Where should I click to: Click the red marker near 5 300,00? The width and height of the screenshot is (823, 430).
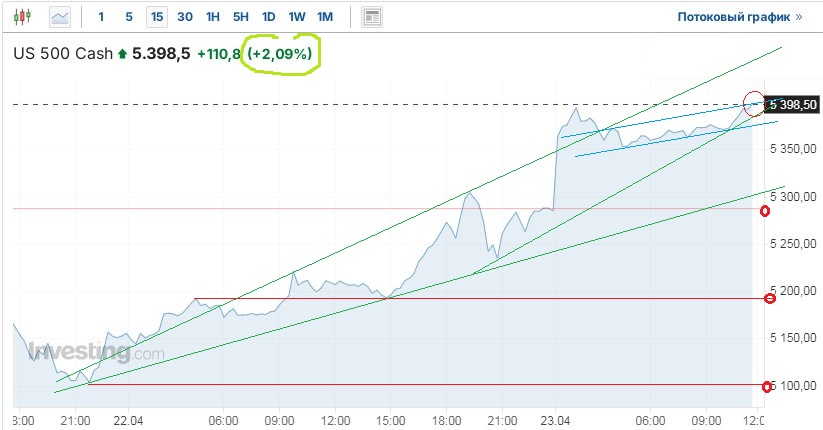765,211
